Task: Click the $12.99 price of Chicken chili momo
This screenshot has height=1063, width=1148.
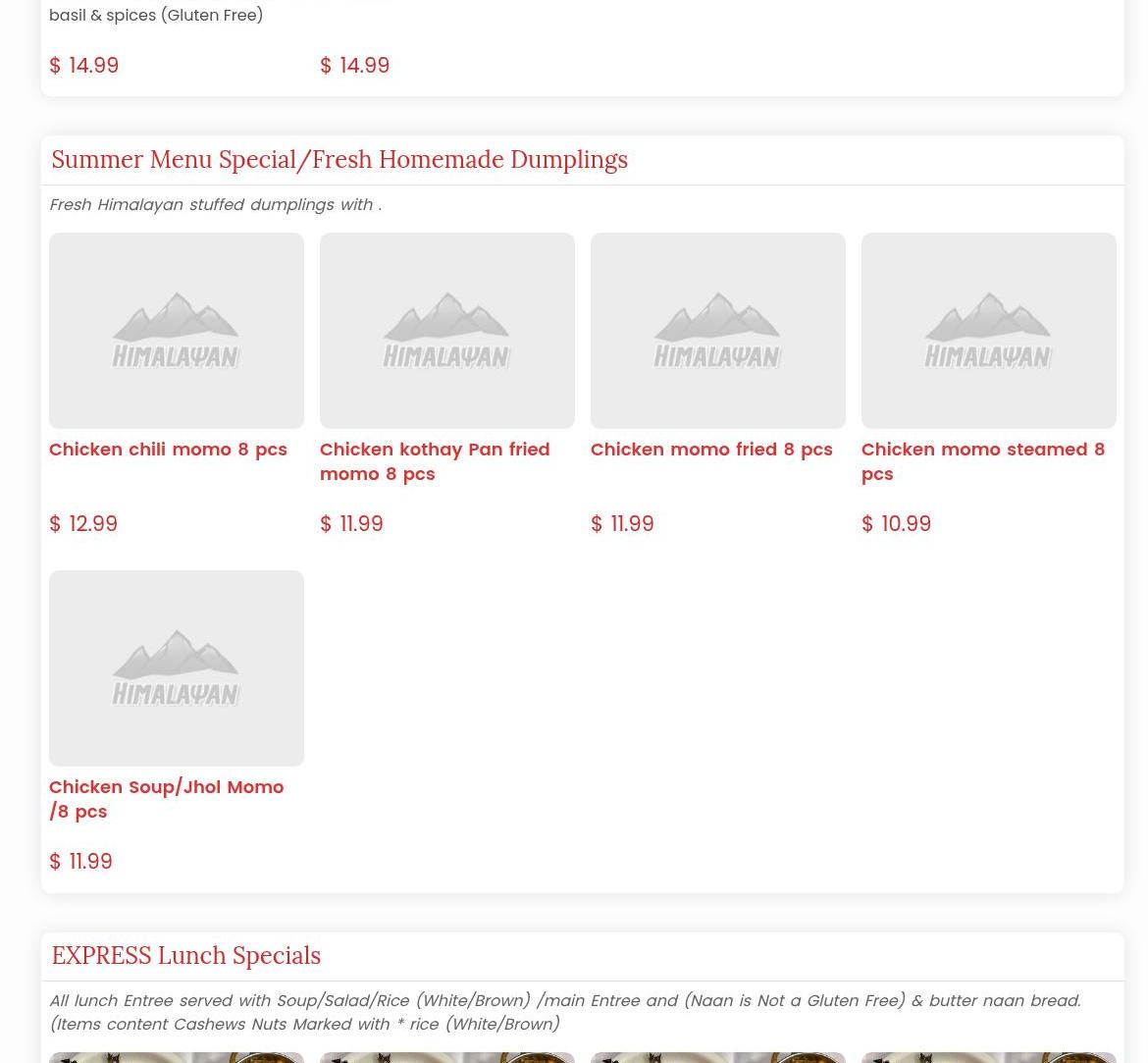Action: pyautogui.click(x=83, y=524)
